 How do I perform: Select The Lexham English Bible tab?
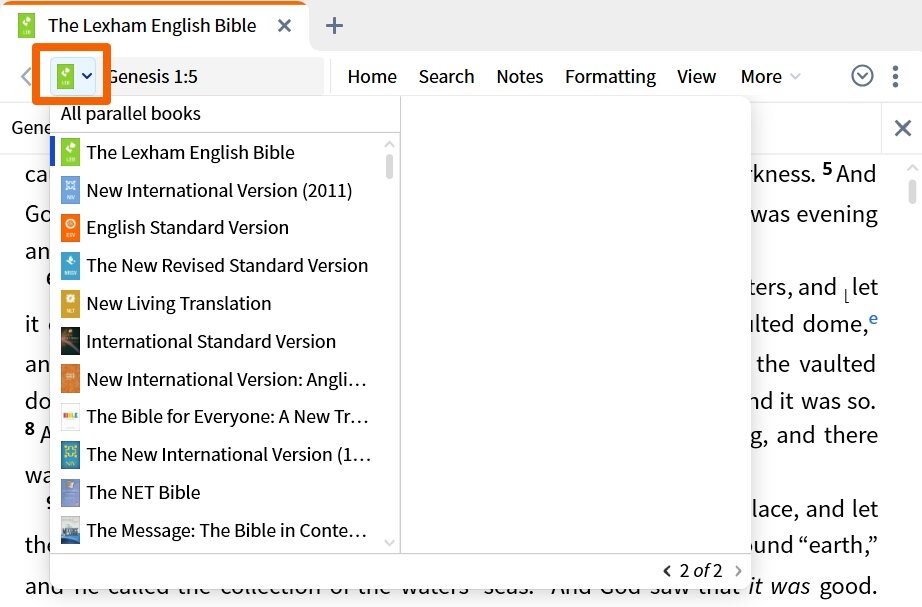tap(153, 26)
